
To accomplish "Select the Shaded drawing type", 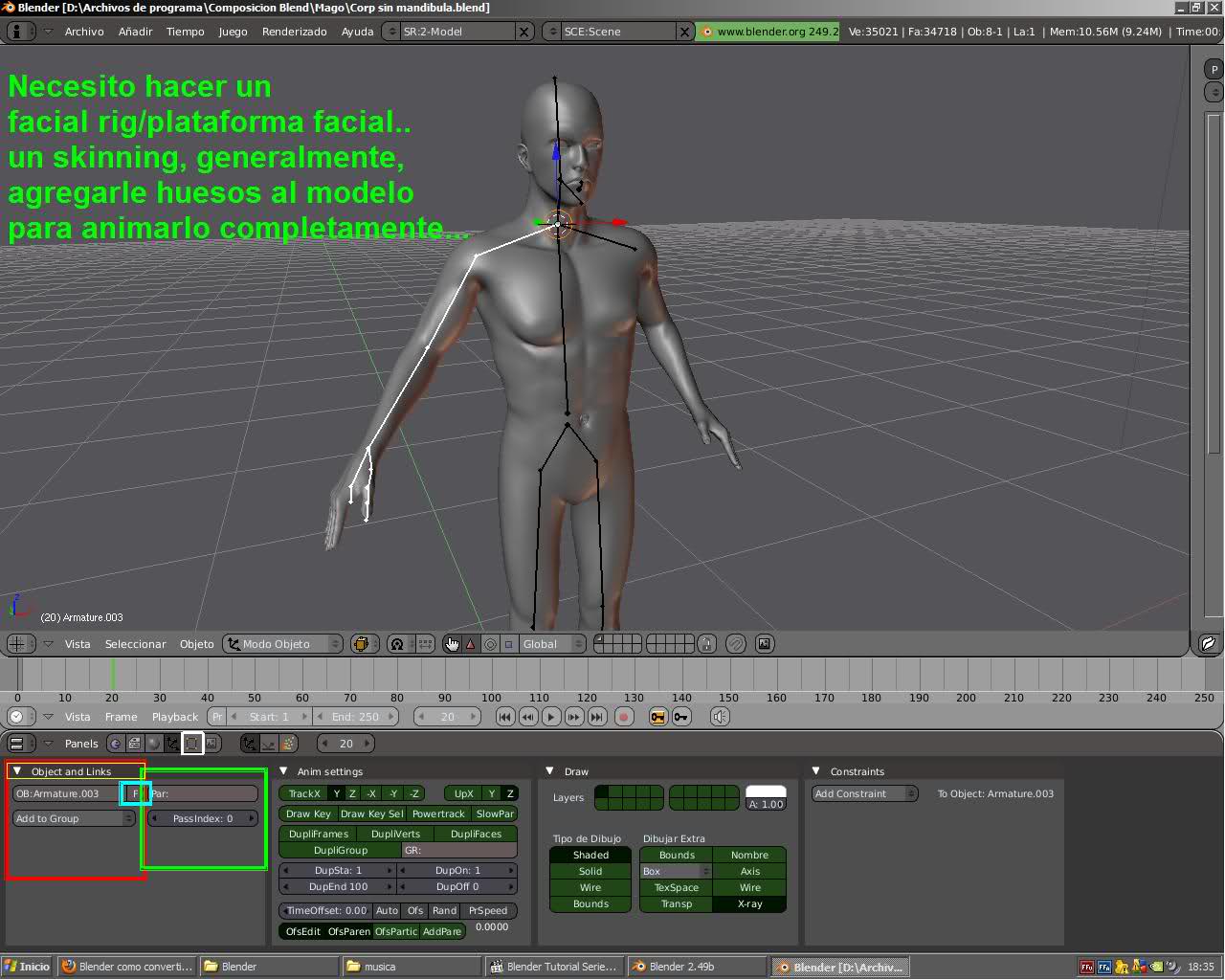I will click(x=590, y=855).
